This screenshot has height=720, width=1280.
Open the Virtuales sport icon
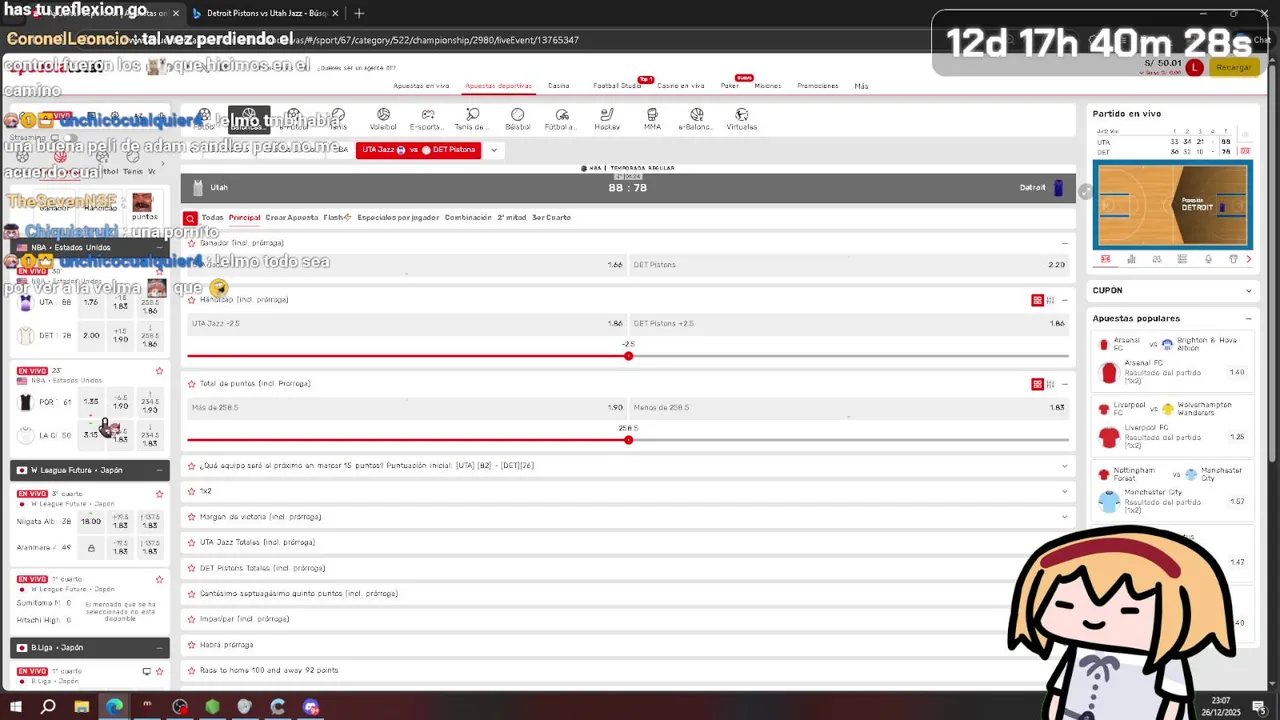pos(741,119)
